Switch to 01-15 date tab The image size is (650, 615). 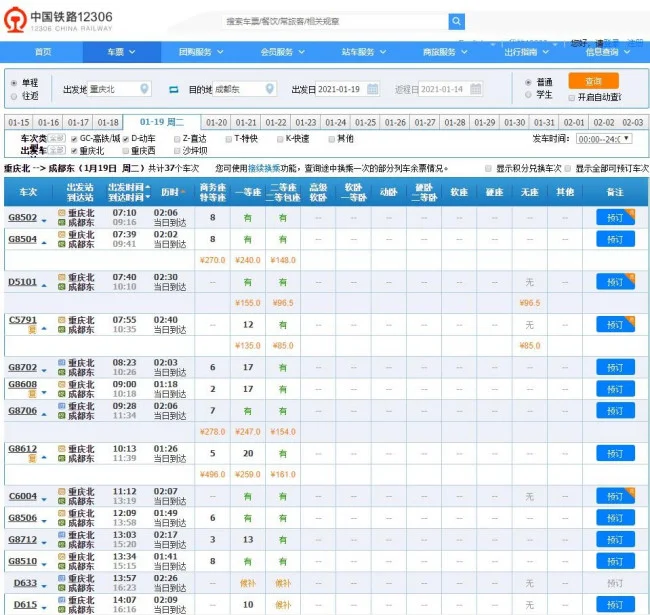[x=19, y=123]
